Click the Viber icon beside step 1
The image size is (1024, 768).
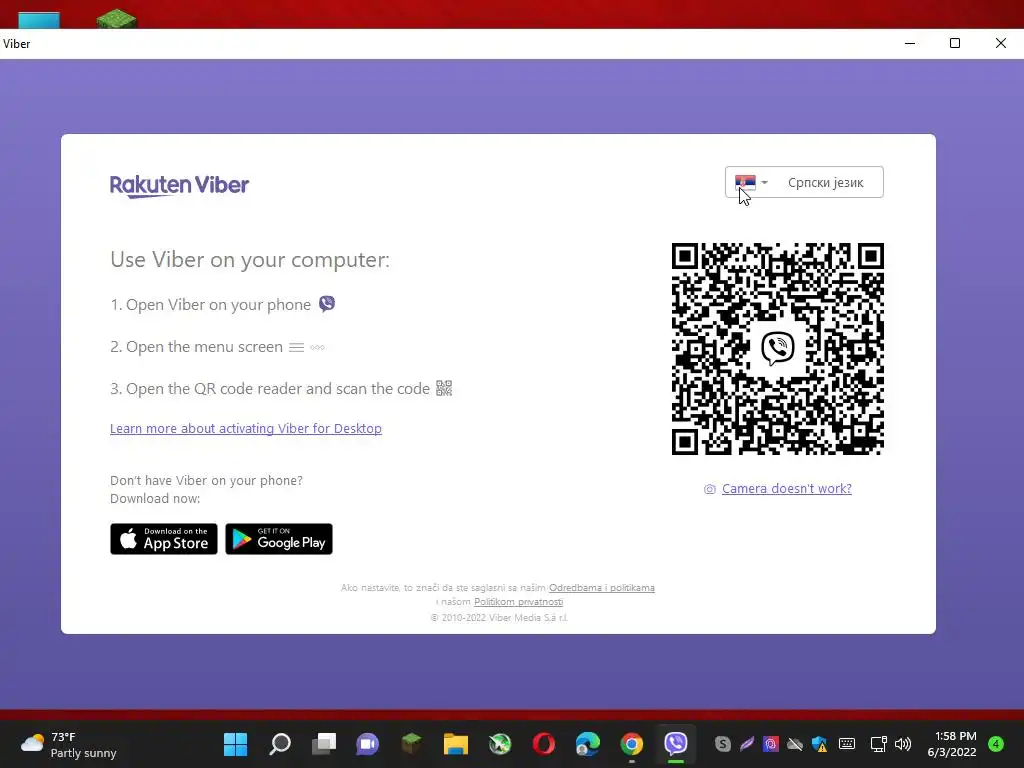pyautogui.click(x=327, y=304)
